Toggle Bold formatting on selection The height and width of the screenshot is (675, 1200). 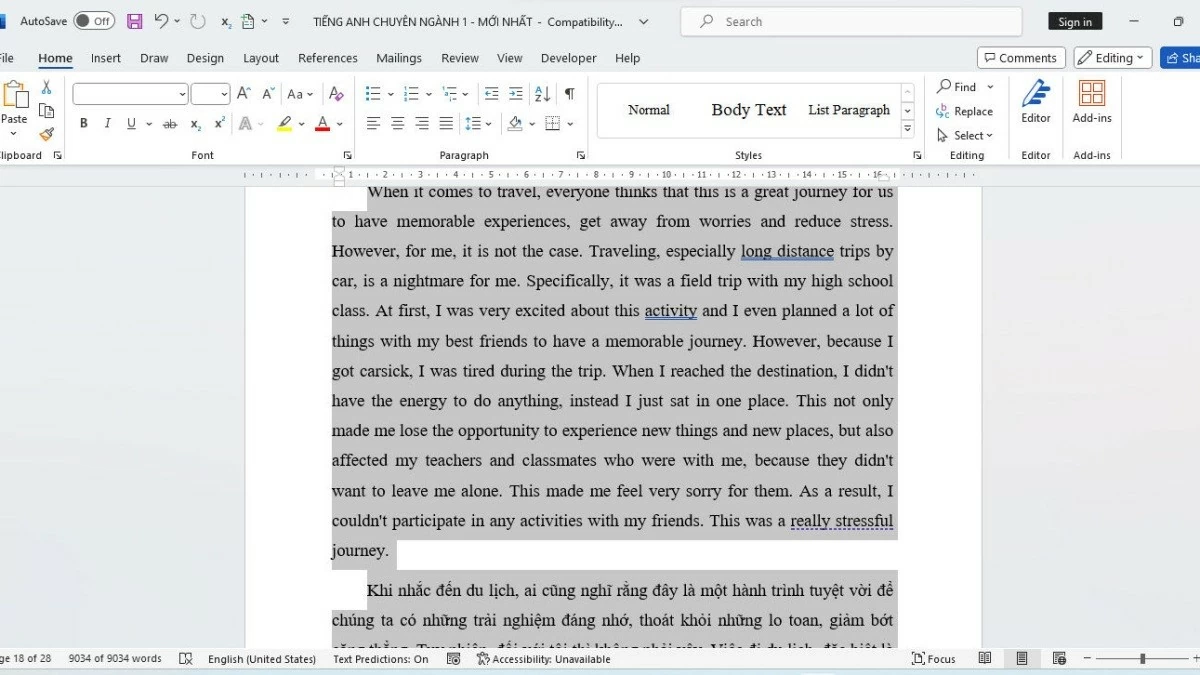click(84, 124)
